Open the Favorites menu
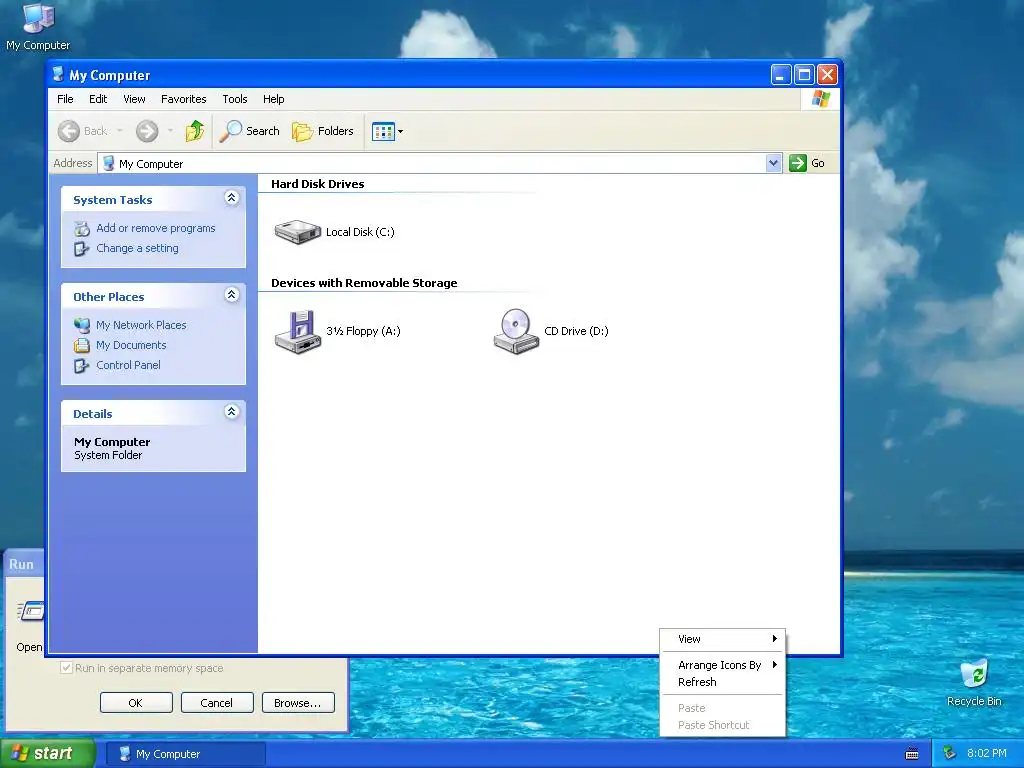 (x=184, y=99)
